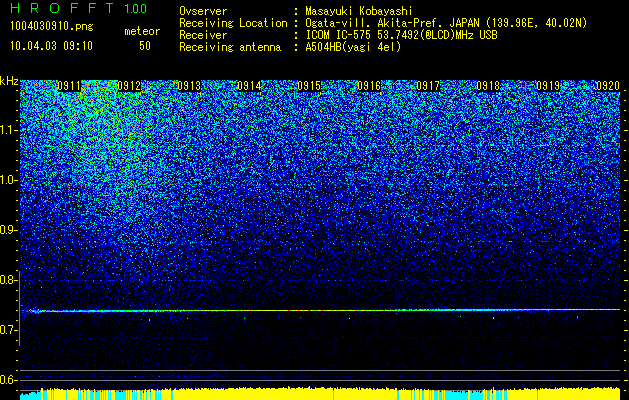Screen dimensions: 629x400
Task: Click the 0916 time marker
Action: (x=369, y=86)
